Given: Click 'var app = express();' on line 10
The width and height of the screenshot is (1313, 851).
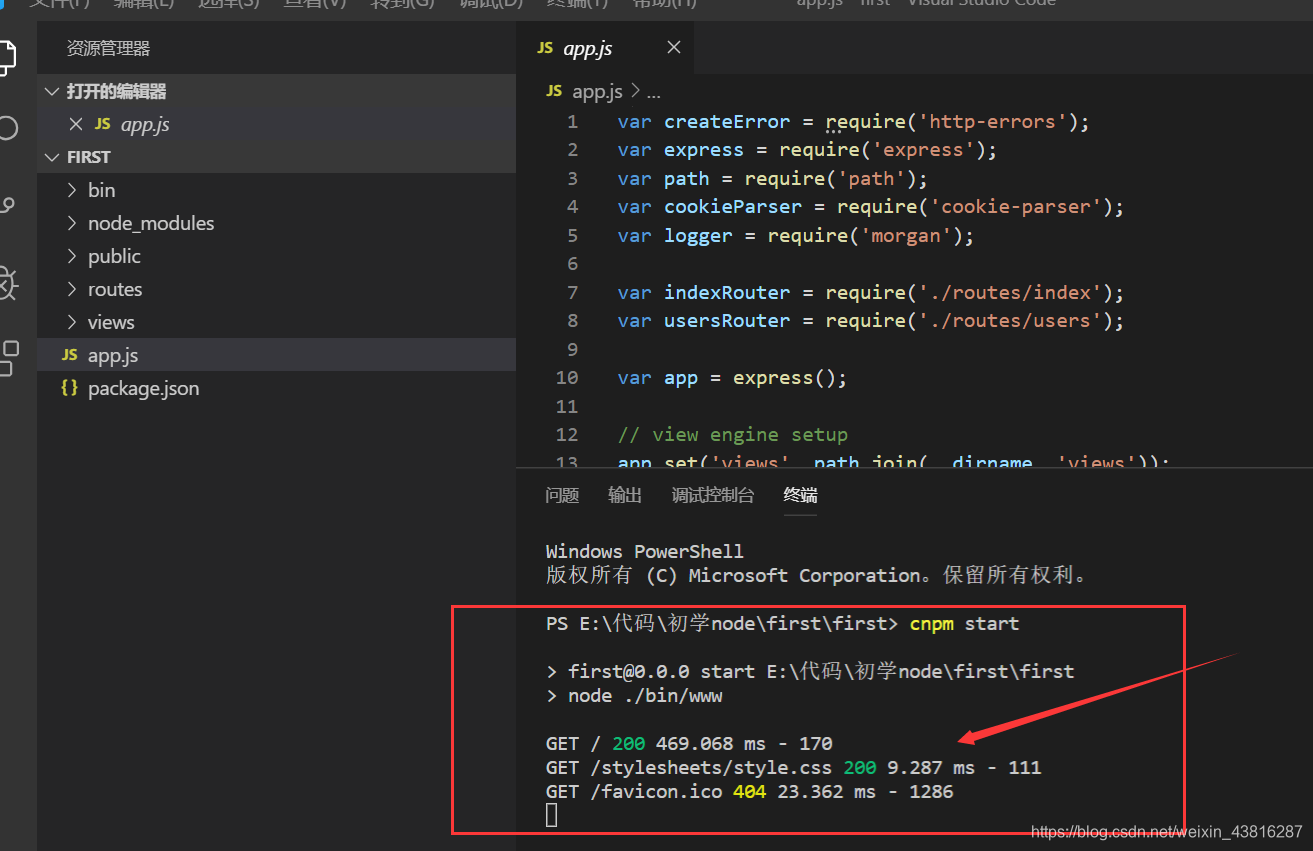Looking at the screenshot, I should pyautogui.click(x=733, y=378).
